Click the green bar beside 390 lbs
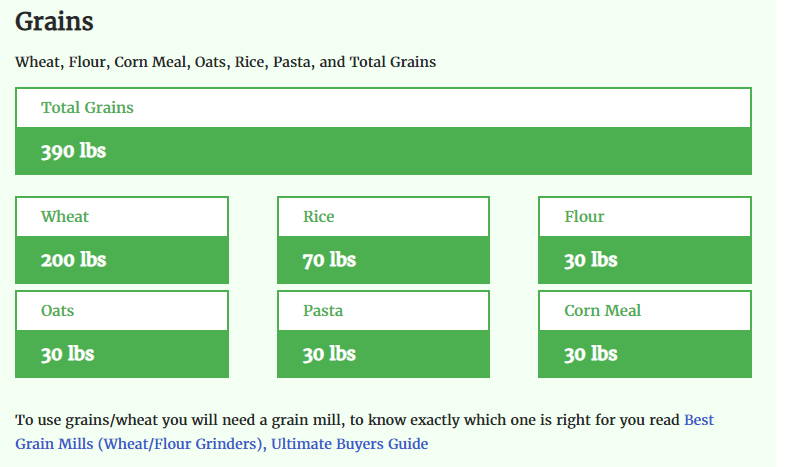Screen dimensions: 800x467 point(450,152)
